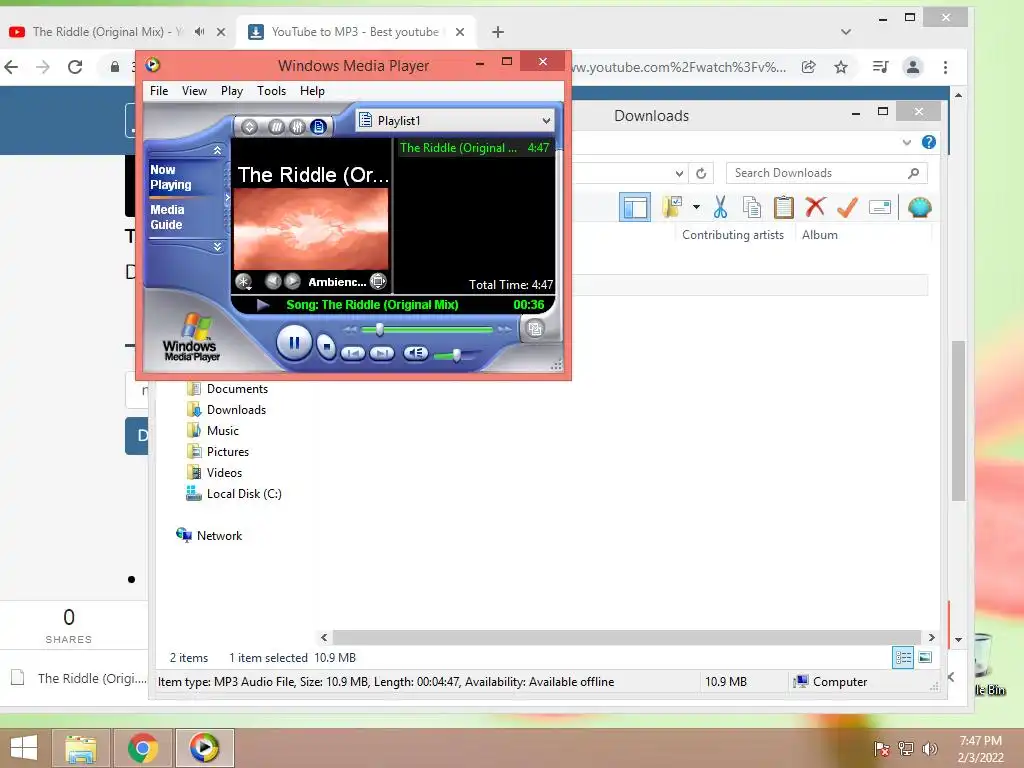Switch Downloads to large icons view
Viewport: 1024px width, 768px height.
click(925, 657)
